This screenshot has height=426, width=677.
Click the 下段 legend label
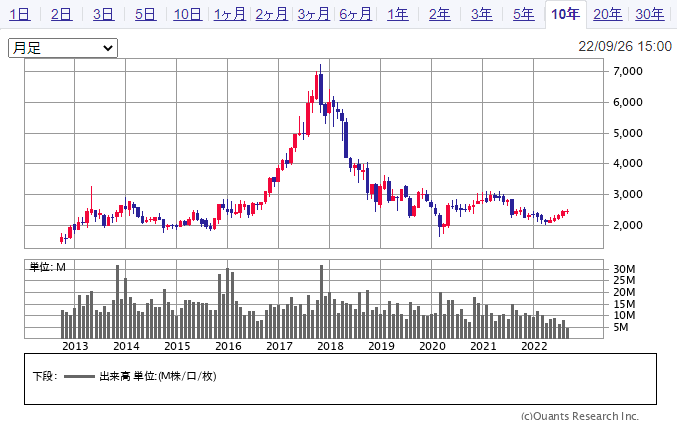[x=44, y=376]
